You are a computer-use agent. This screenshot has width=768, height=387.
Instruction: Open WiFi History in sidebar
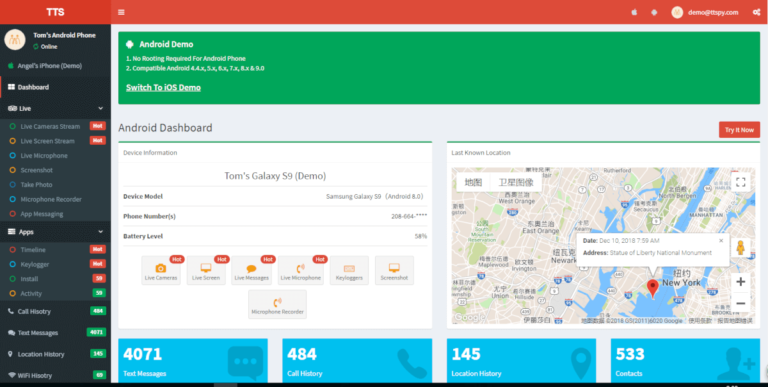55,375
